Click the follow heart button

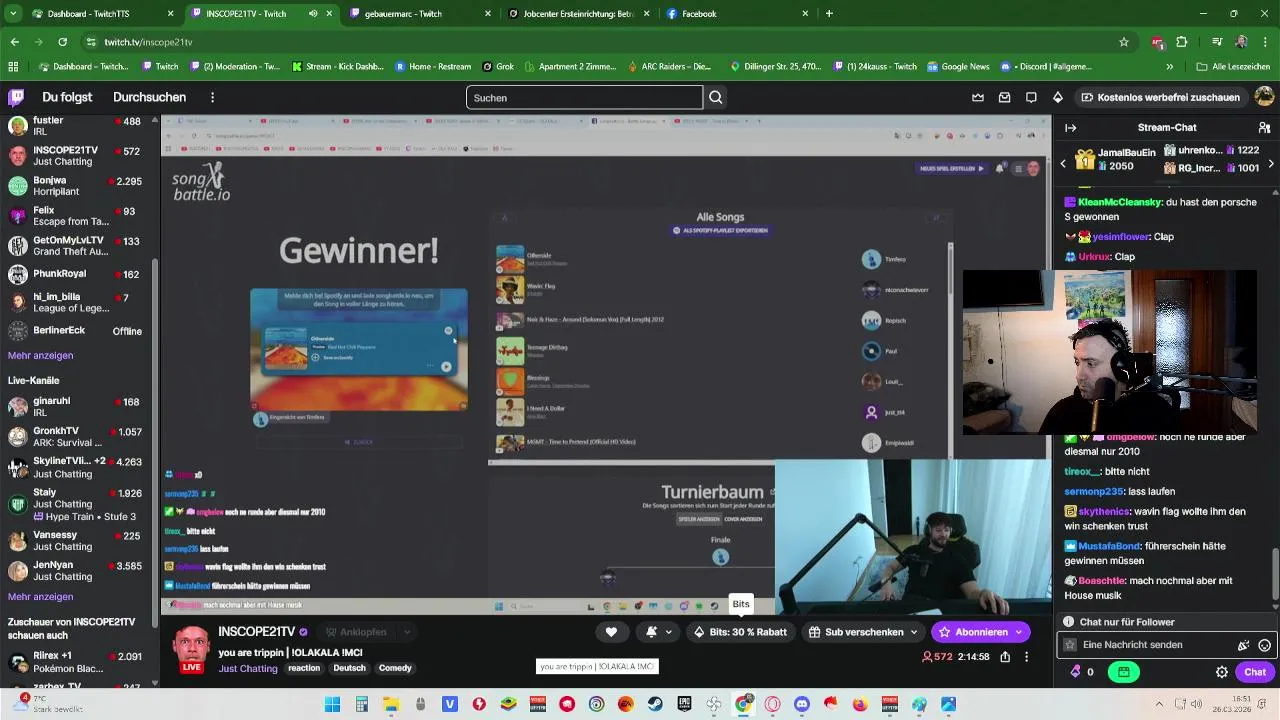click(611, 632)
